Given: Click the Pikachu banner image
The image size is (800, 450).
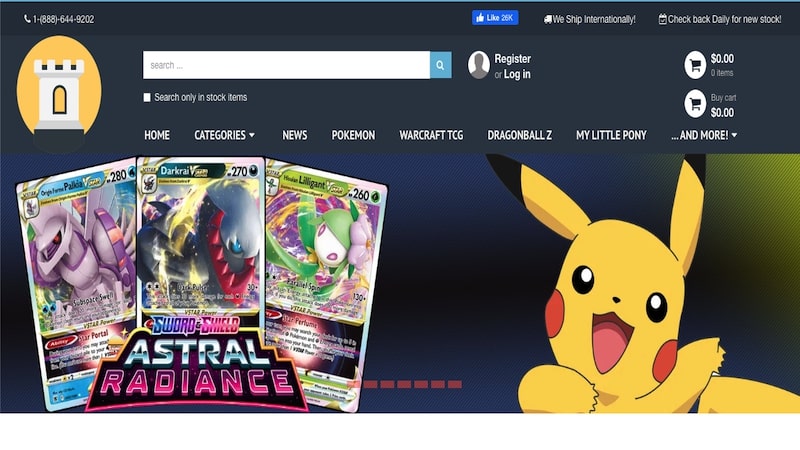Looking at the screenshot, I should pyautogui.click(x=643, y=286).
